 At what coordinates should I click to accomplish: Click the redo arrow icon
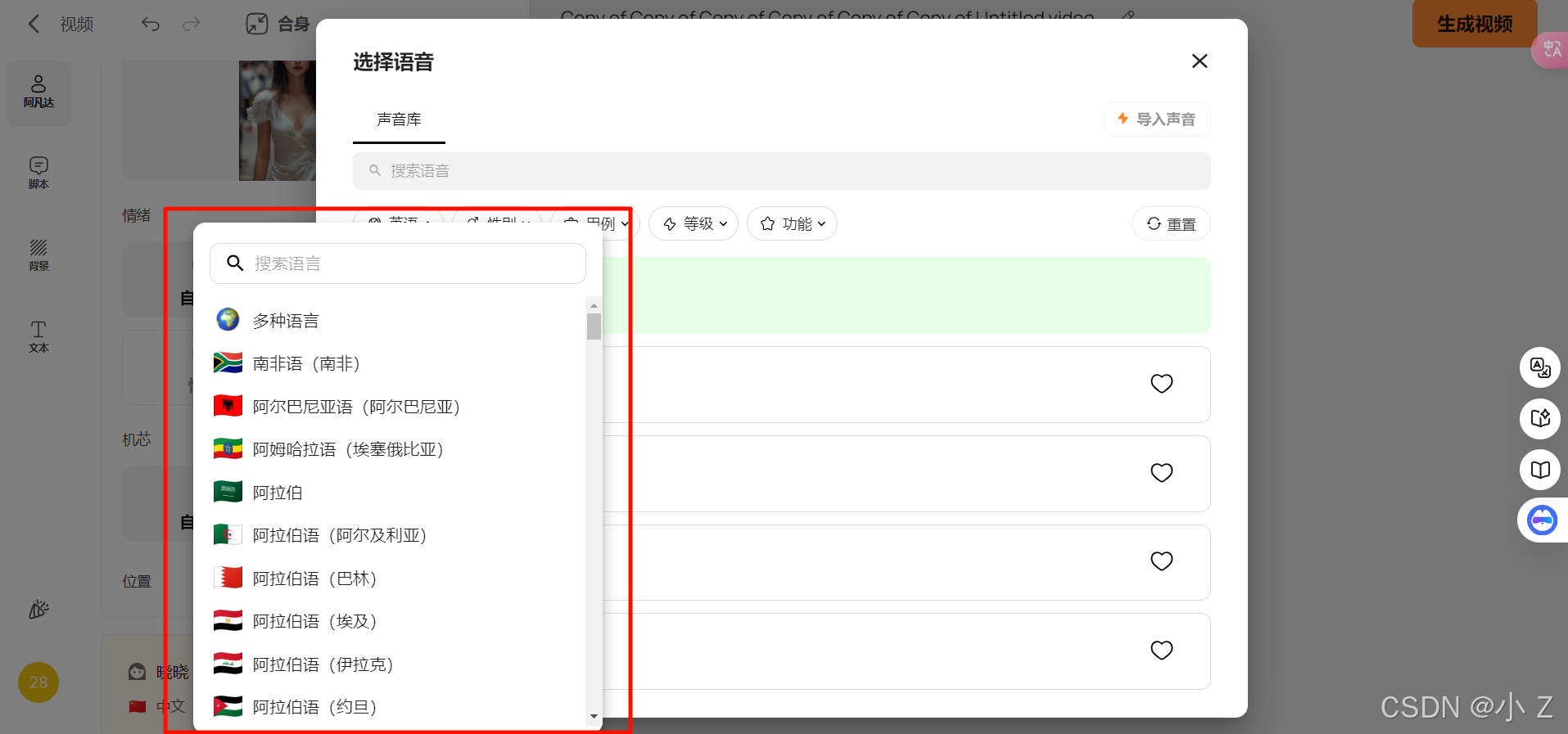pos(192,24)
